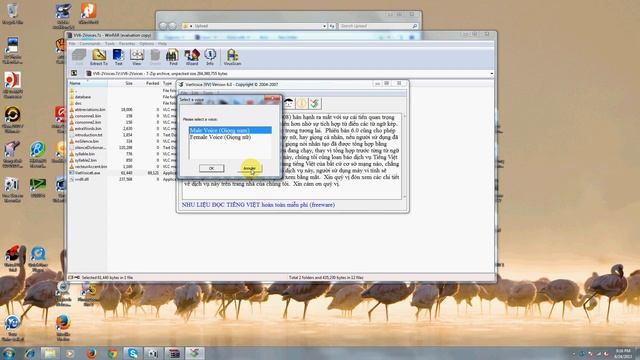Run VirusScan from WinRAR toolbar
This screenshot has width=640, height=360.
point(232,57)
